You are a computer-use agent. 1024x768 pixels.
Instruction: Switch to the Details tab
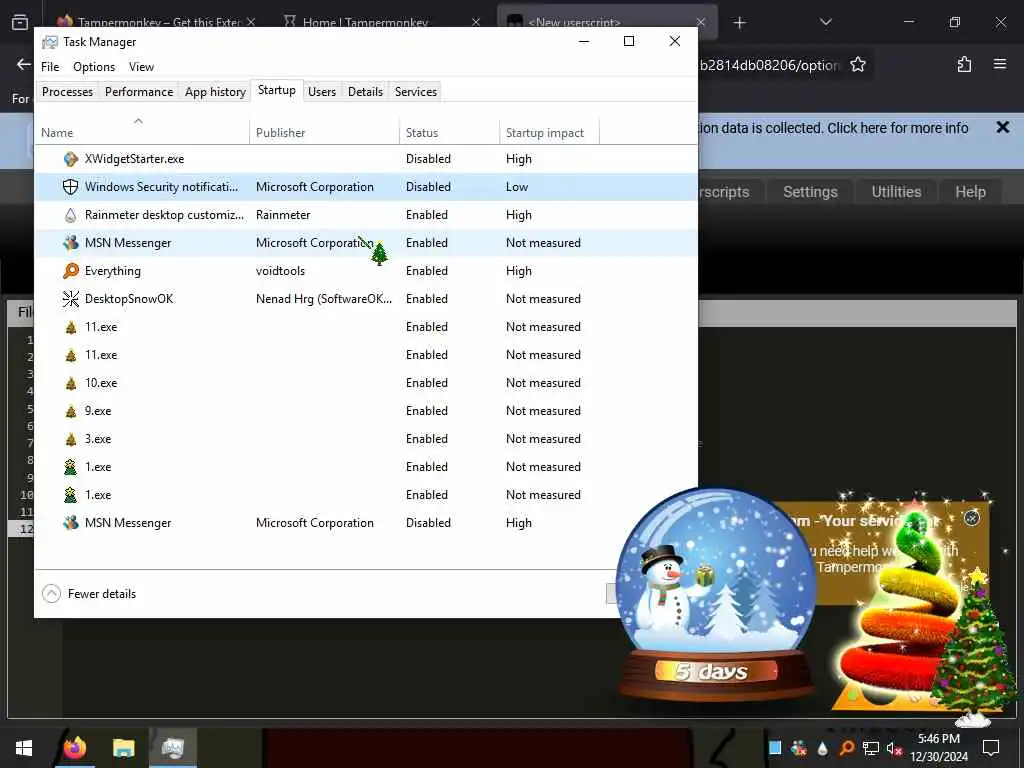(x=365, y=91)
